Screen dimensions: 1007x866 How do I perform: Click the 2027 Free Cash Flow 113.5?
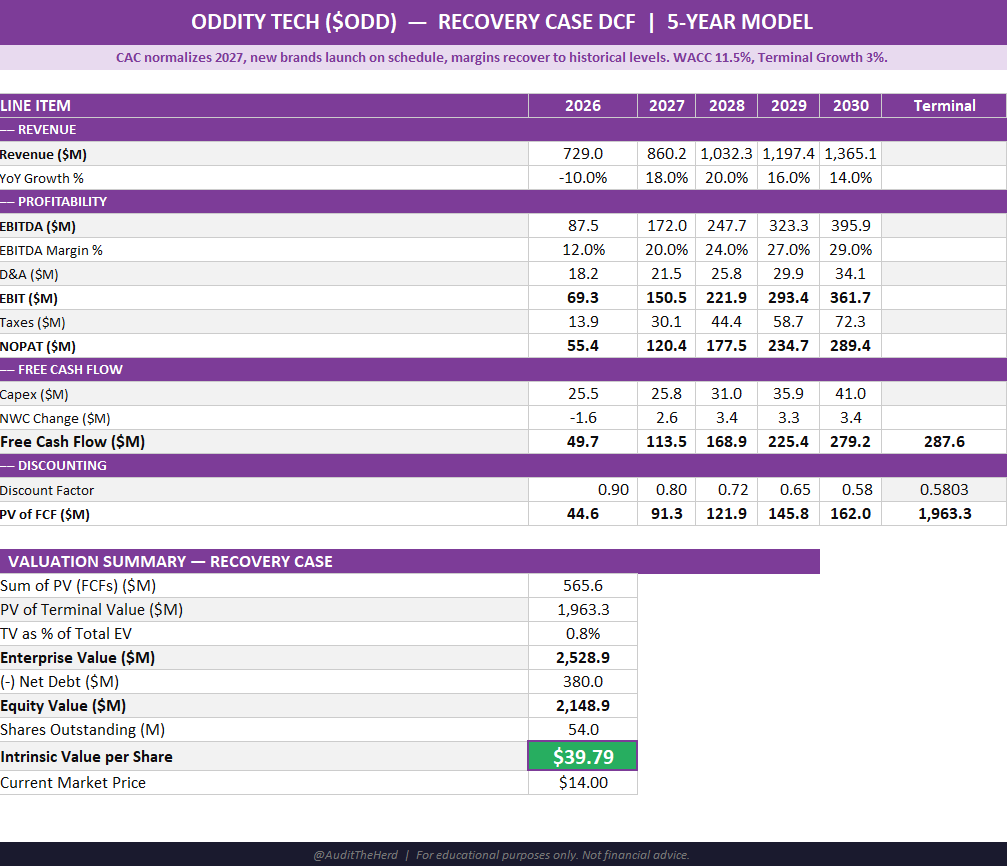[666, 442]
